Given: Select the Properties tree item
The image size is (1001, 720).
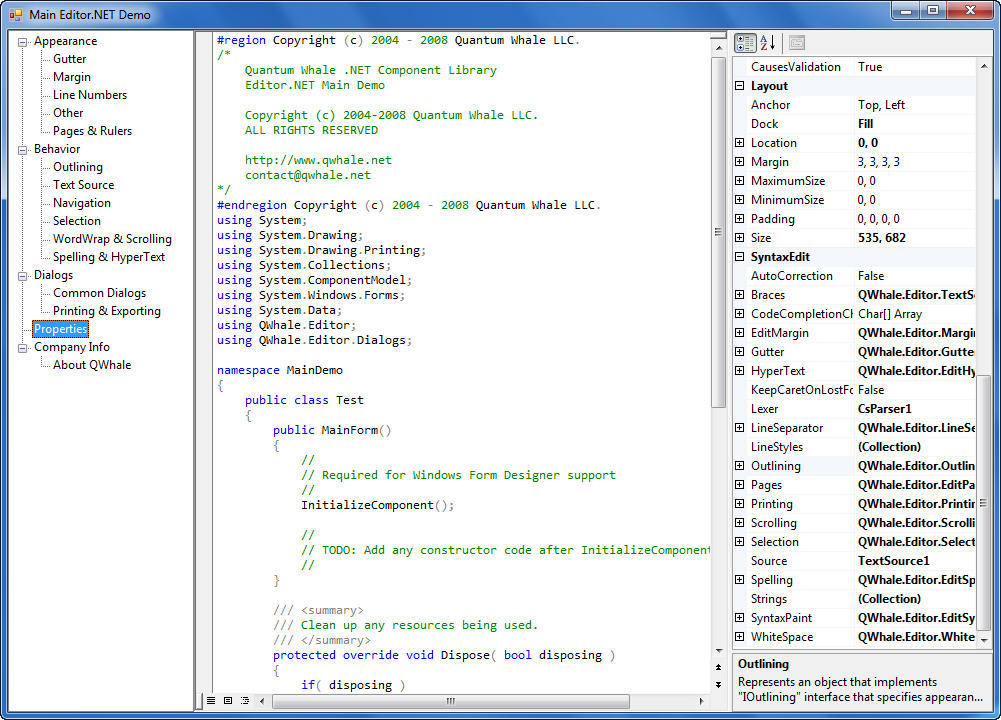Looking at the screenshot, I should [x=61, y=329].
